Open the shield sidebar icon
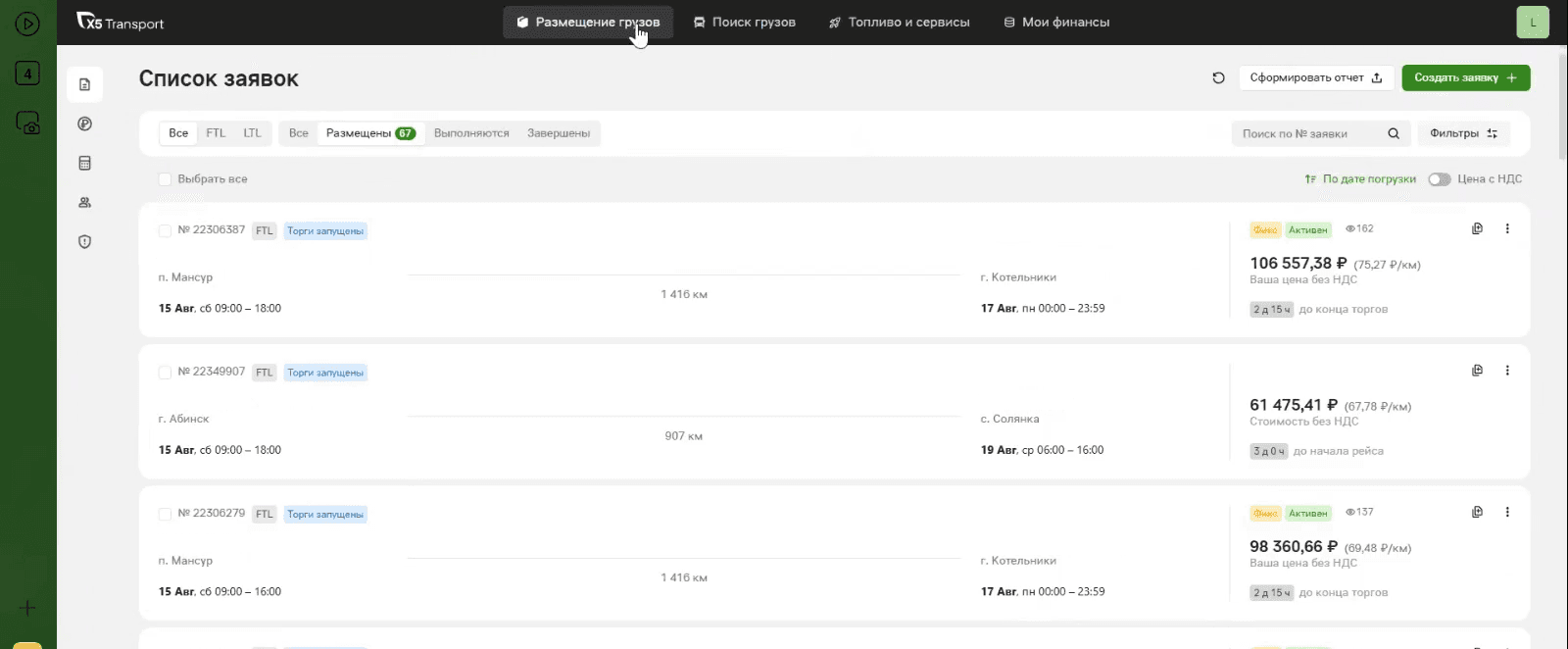Image resolution: width=1568 pixels, height=649 pixels. pos(85,241)
